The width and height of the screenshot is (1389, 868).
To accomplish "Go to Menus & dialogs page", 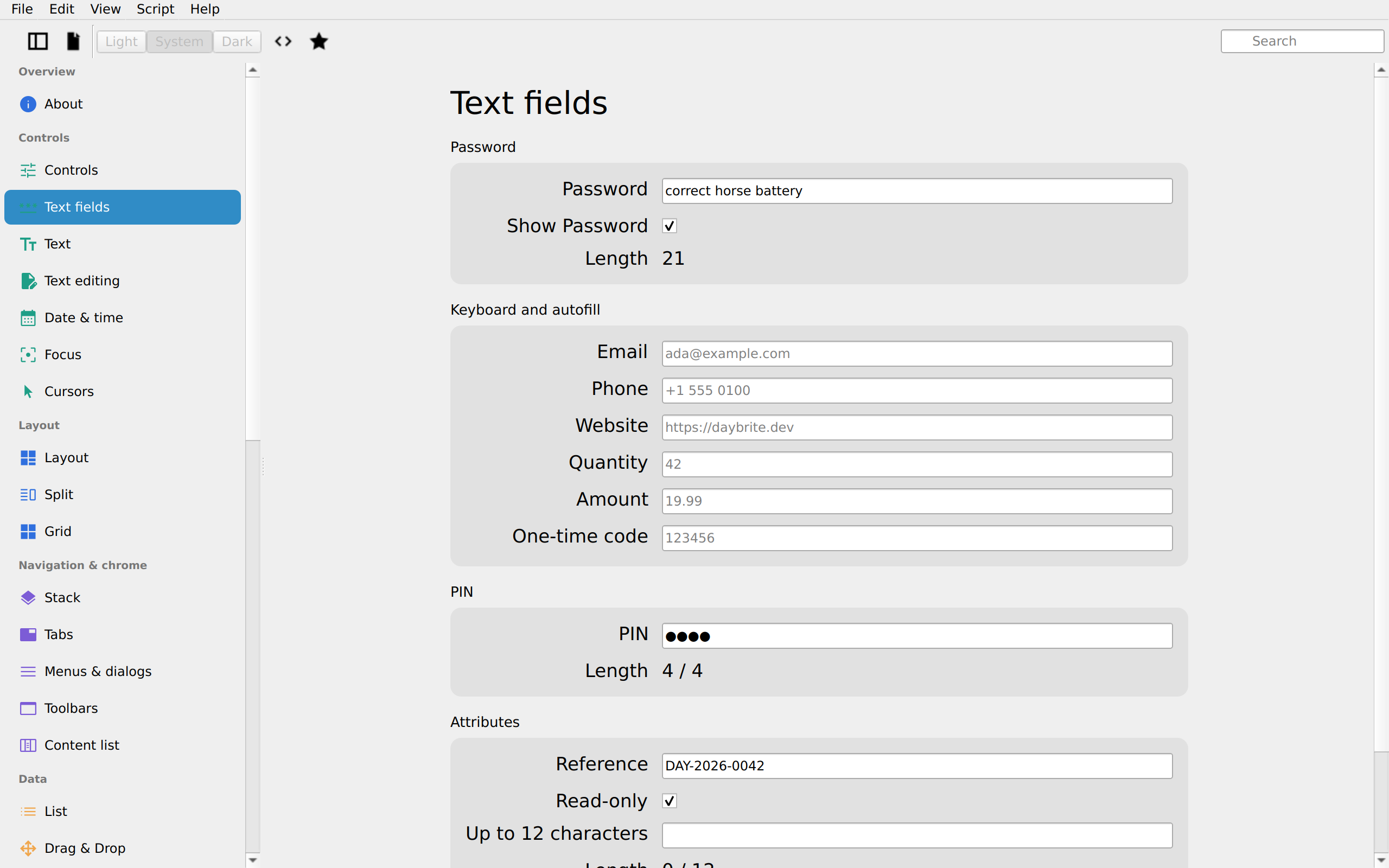I will point(122,671).
